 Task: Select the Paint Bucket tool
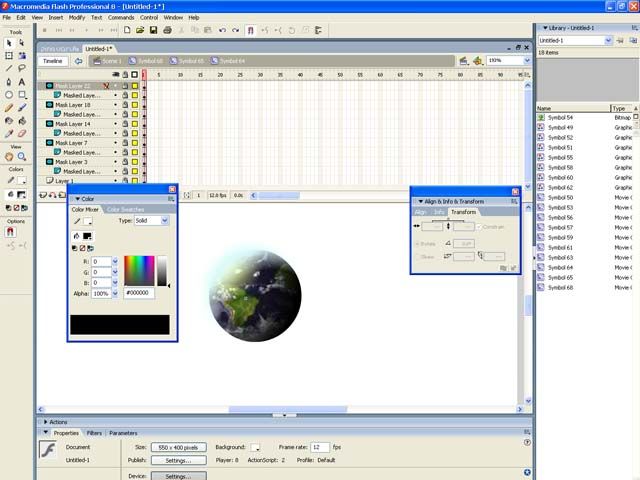pos(22,121)
